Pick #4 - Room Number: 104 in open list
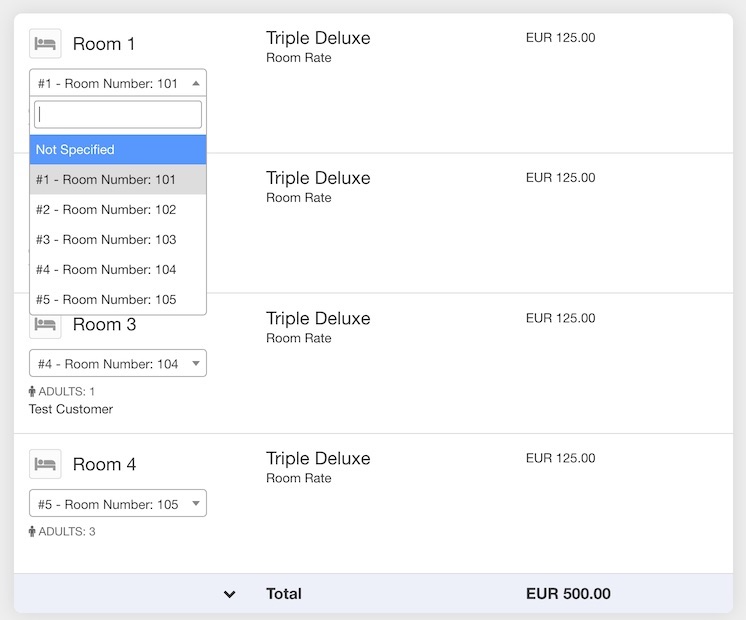 click(118, 269)
